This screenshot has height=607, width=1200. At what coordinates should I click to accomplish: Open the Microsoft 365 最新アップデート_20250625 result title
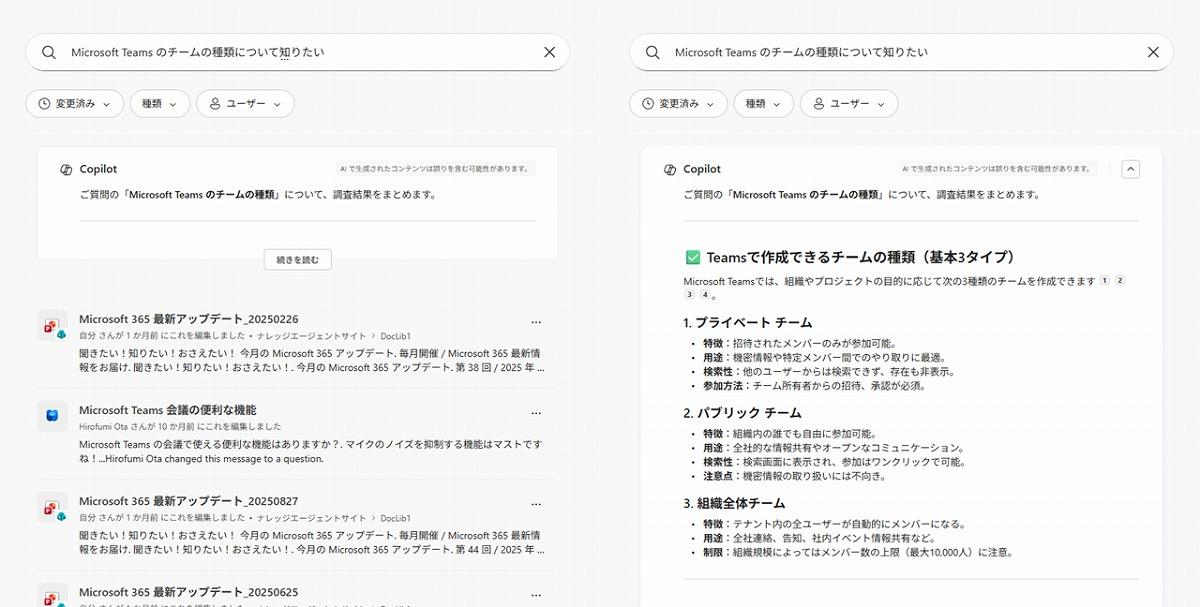click(188, 592)
